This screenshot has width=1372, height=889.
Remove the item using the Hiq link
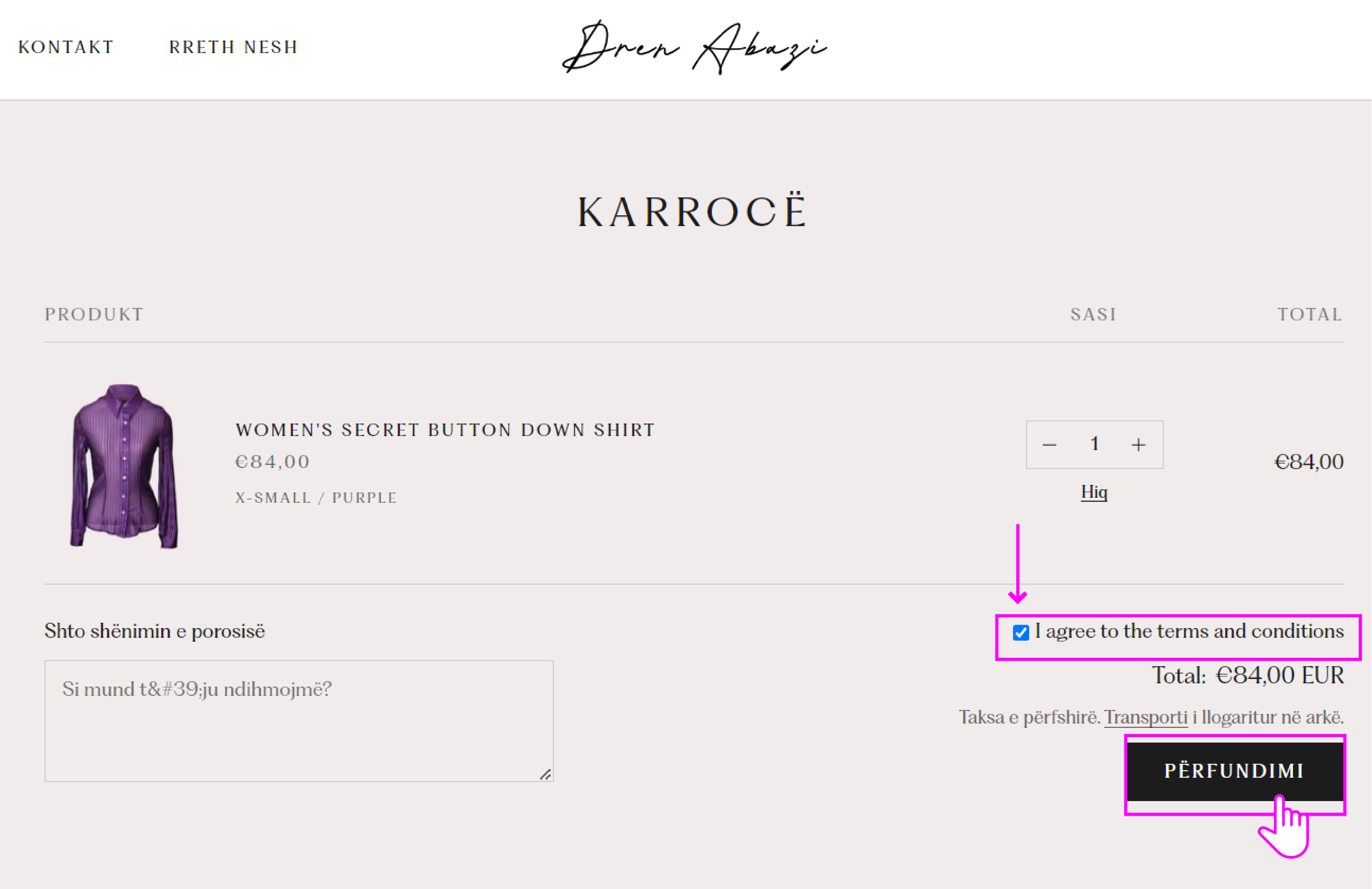1093,492
